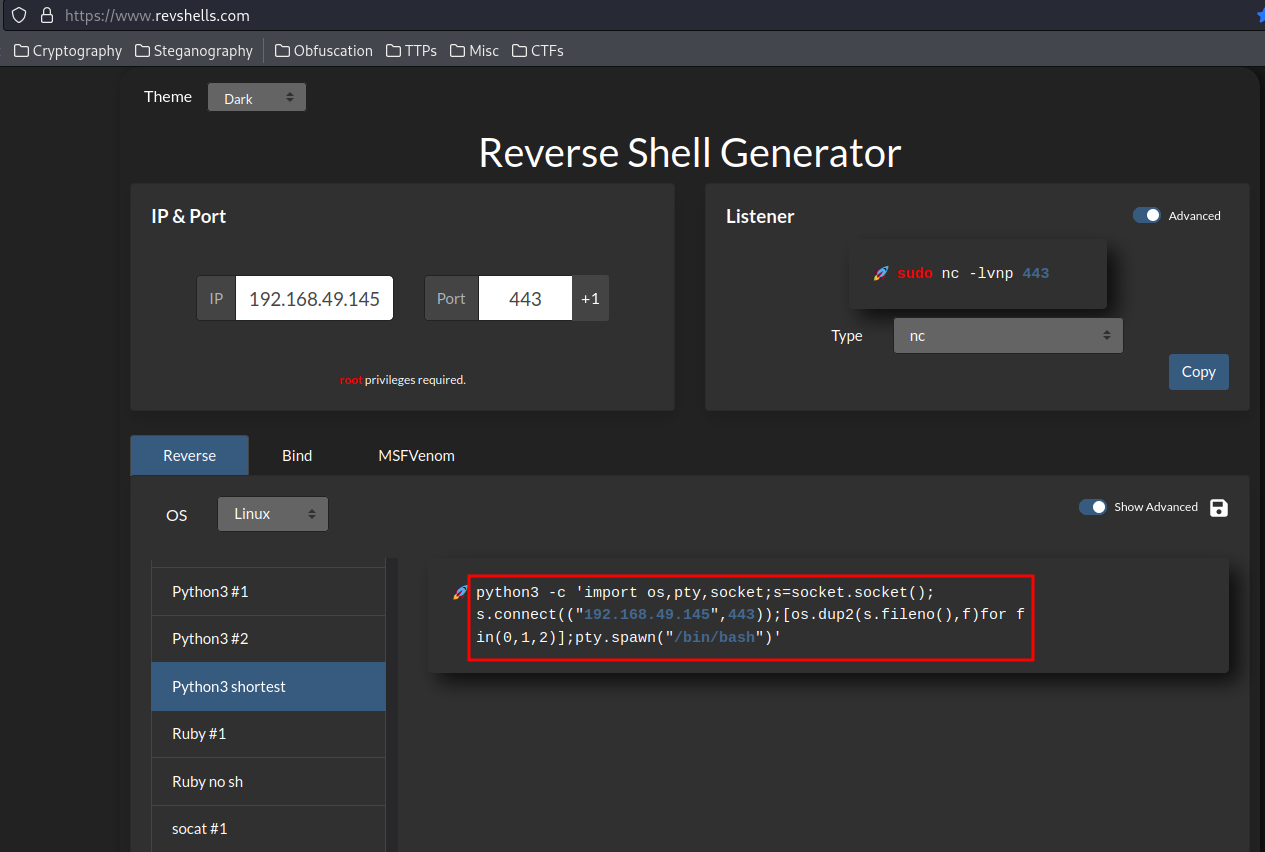
Task: Toggle the Show Advanced switch
Action: [x=1093, y=507]
